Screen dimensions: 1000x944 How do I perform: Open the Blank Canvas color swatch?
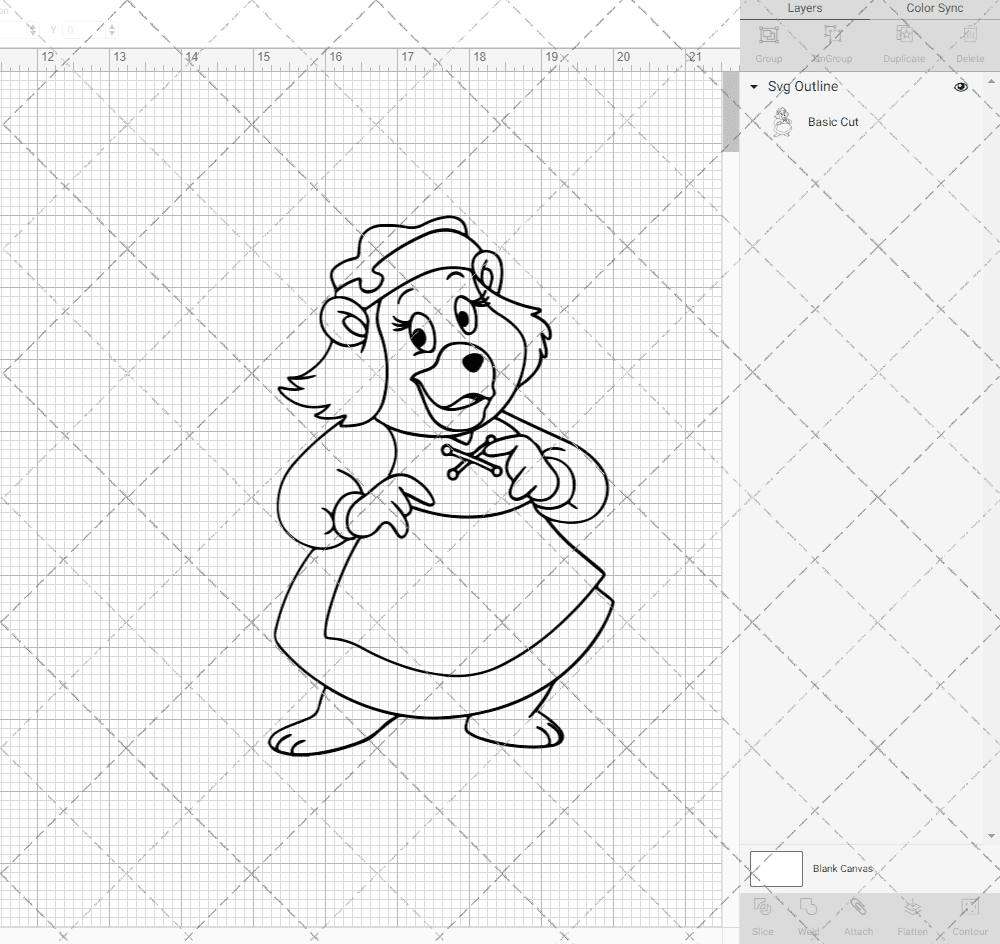[776, 868]
